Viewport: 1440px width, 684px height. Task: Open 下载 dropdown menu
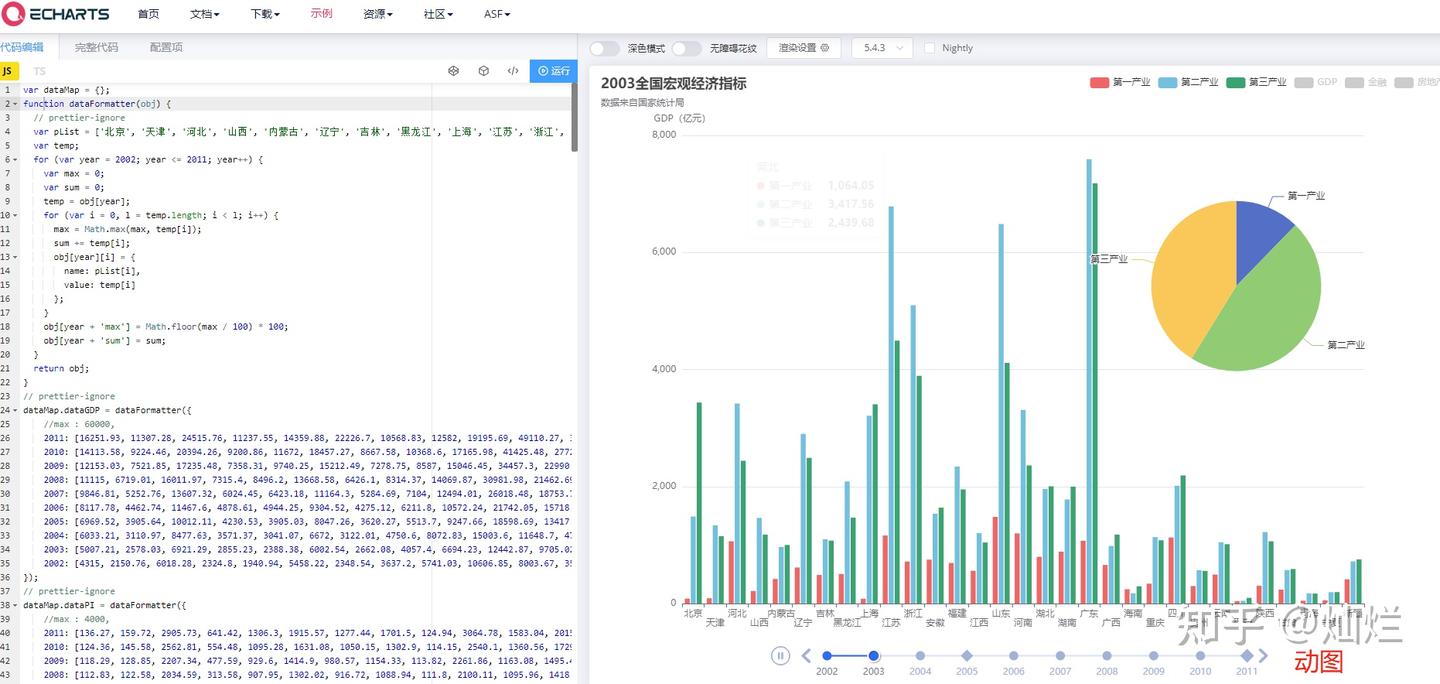click(265, 14)
